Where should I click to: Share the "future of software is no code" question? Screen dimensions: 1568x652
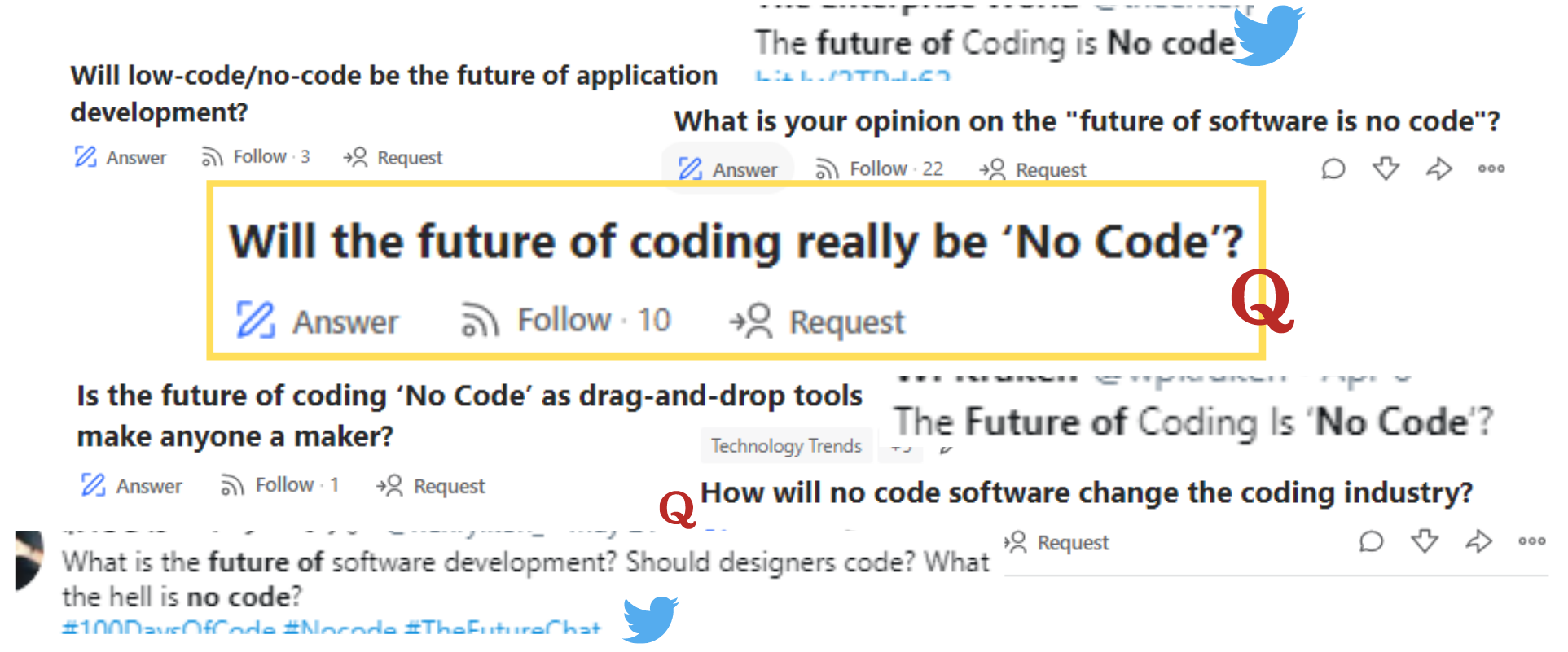1439,168
